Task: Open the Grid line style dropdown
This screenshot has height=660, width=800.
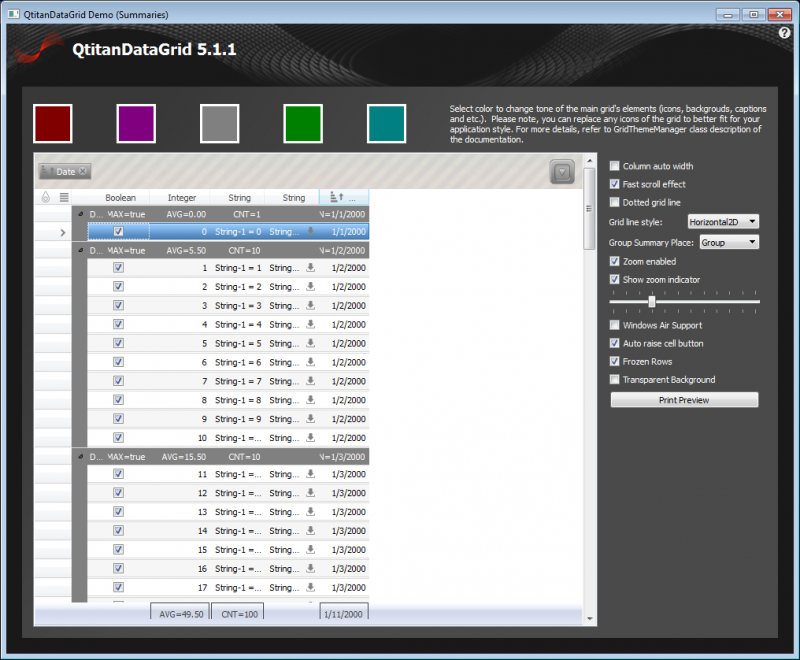Action: [x=723, y=221]
